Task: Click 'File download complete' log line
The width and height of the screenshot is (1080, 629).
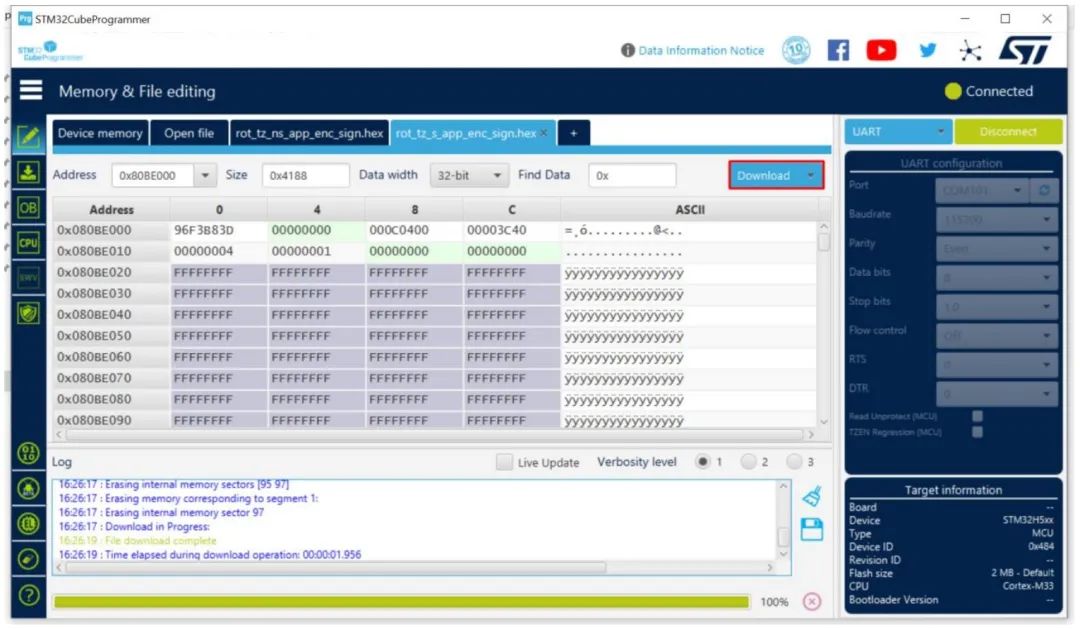Action: [x=137, y=540]
